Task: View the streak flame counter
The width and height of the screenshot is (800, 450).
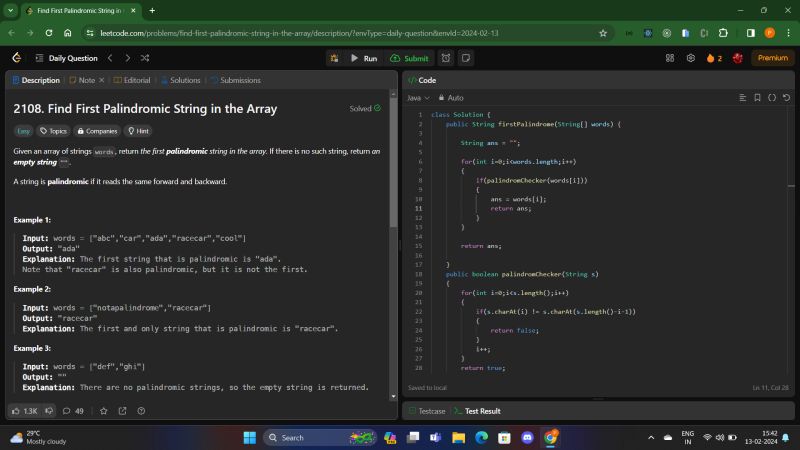Action: [x=714, y=58]
